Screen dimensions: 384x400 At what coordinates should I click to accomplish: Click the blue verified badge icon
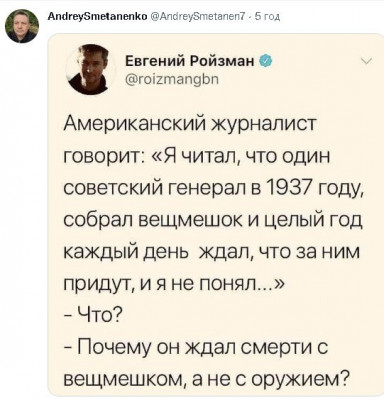click(x=267, y=61)
